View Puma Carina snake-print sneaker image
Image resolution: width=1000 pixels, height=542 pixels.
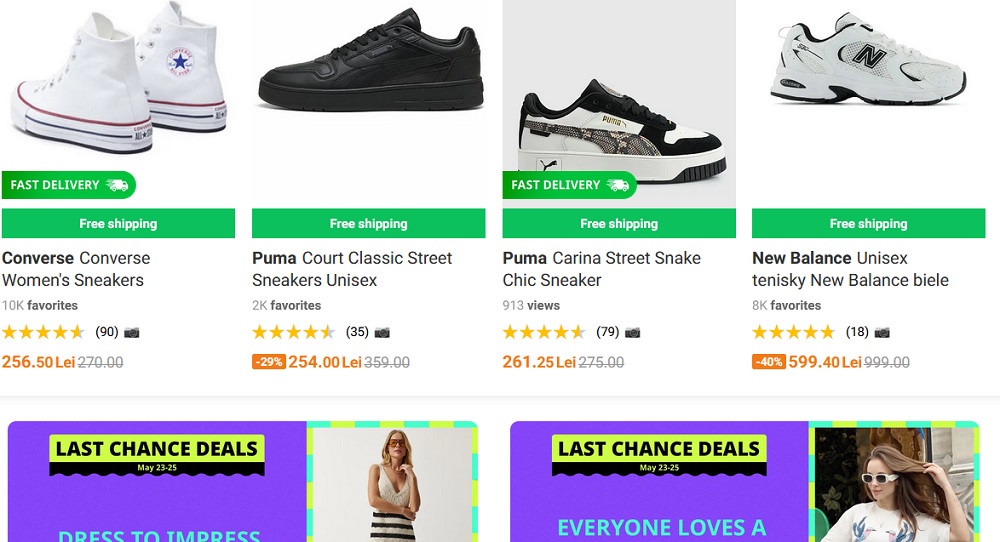tap(620, 130)
